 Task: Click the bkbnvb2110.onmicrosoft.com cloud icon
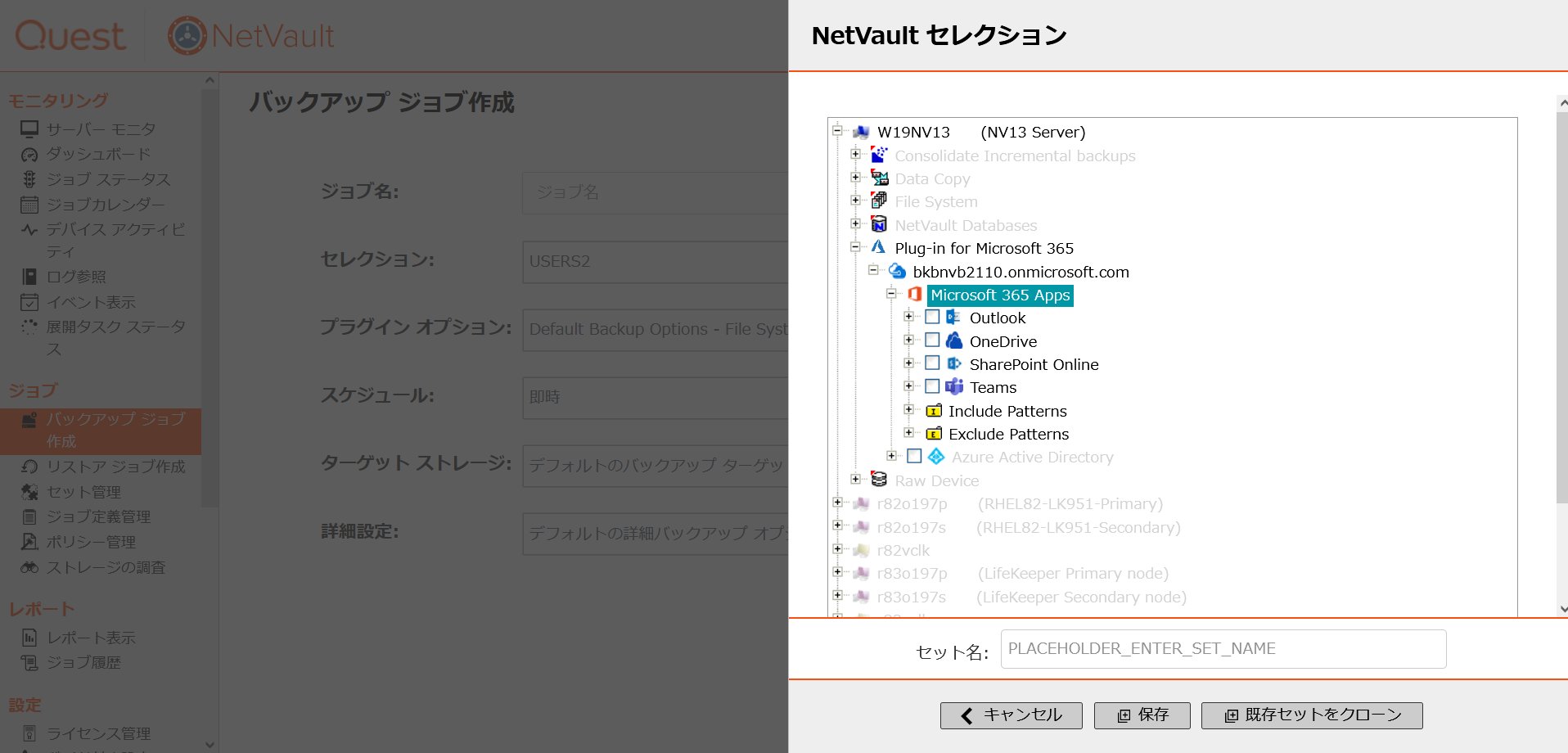coord(897,271)
